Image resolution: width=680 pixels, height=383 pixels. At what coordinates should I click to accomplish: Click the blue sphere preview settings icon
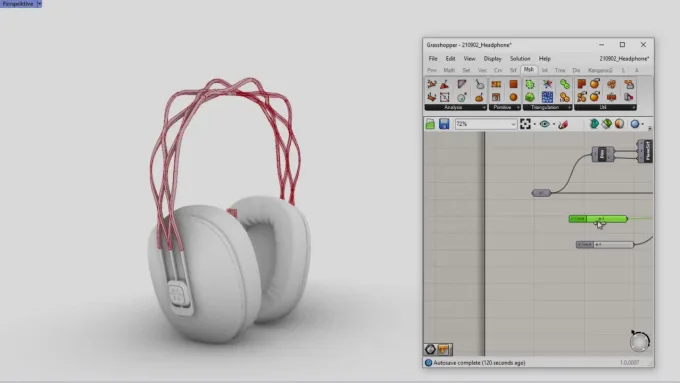pos(635,124)
